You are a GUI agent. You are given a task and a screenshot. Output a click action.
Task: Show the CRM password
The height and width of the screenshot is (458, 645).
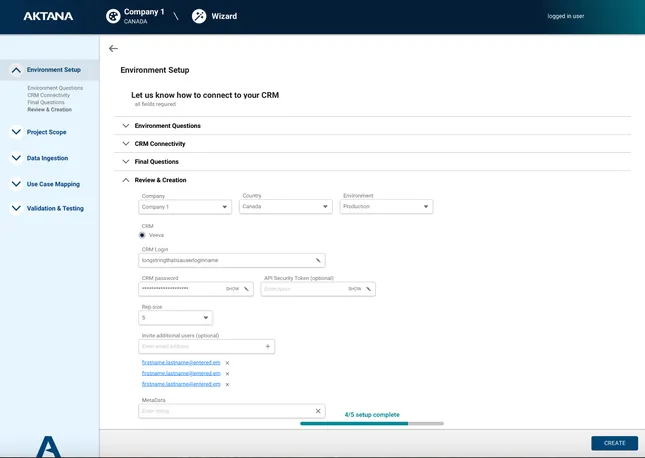(x=232, y=289)
